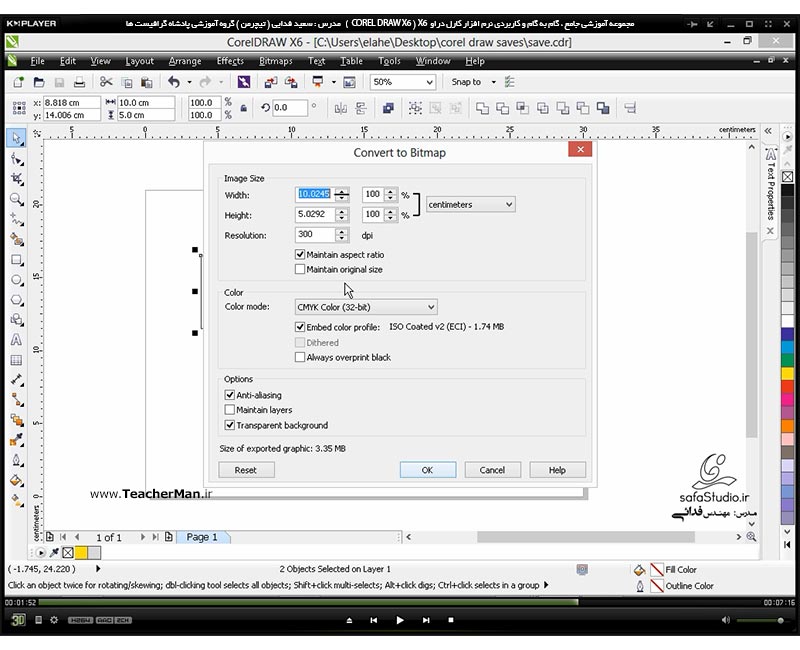Click the Width input field
800x650 pixels.
click(x=315, y=194)
